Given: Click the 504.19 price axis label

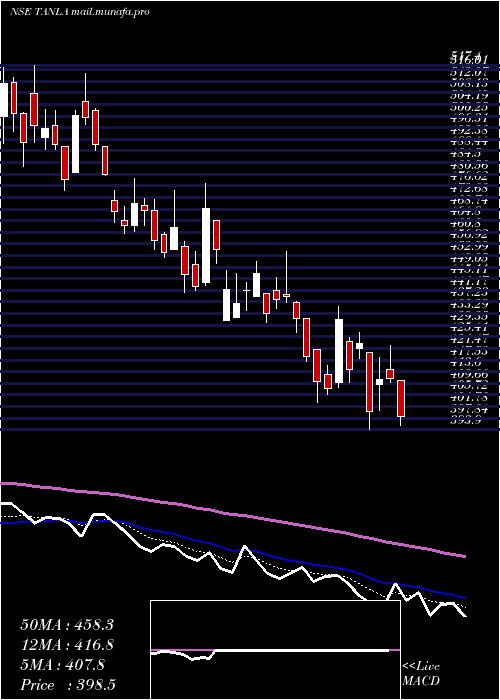Looking at the screenshot, I should tap(469, 96).
